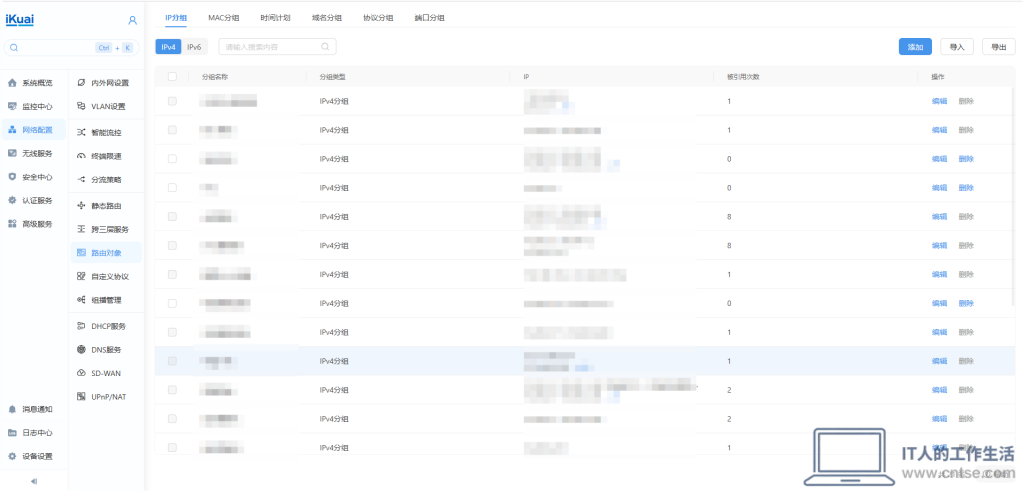Open 智能流控 submenu item
The width and height of the screenshot is (1024, 491).
(x=106, y=133)
